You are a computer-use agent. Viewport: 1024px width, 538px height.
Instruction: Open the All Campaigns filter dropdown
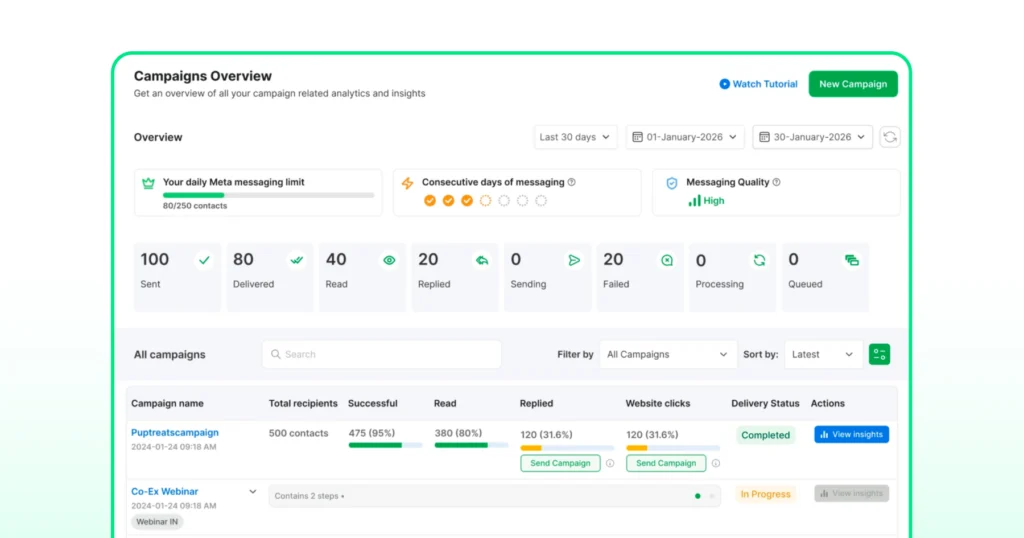tap(667, 354)
